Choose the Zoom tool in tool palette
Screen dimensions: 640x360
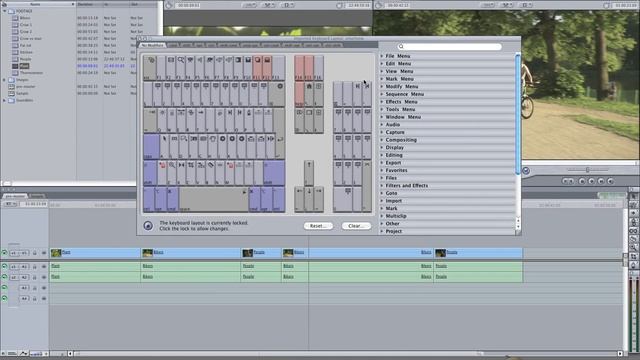[633, 248]
